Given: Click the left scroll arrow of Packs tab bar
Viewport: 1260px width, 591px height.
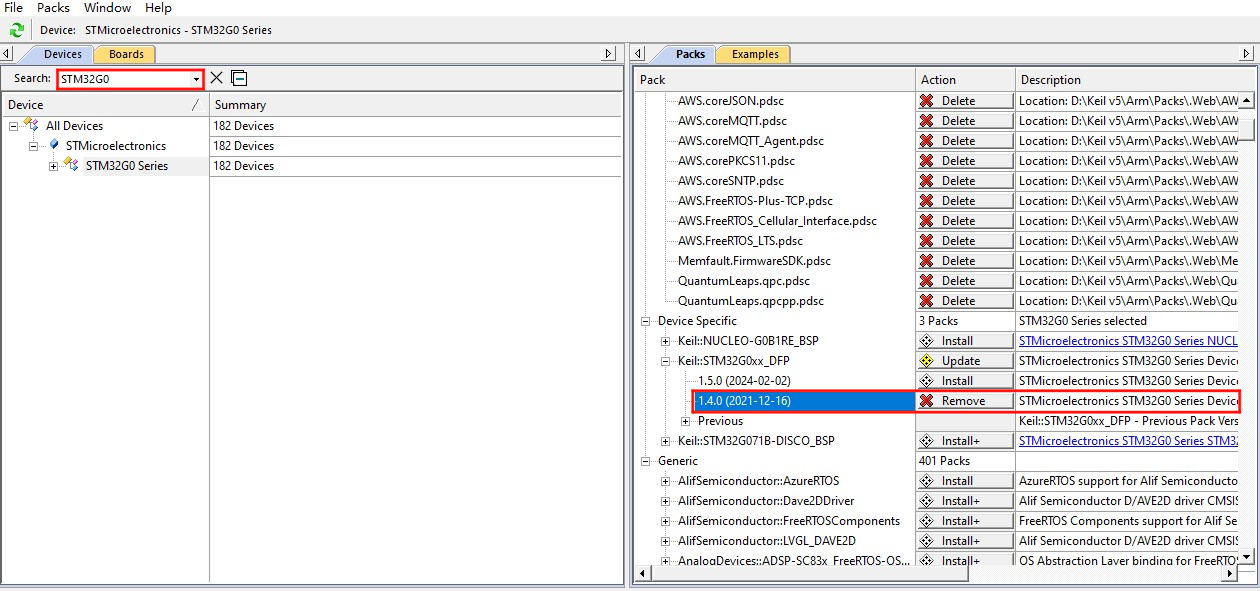Looking at the screenshot, I should [640, 54].
